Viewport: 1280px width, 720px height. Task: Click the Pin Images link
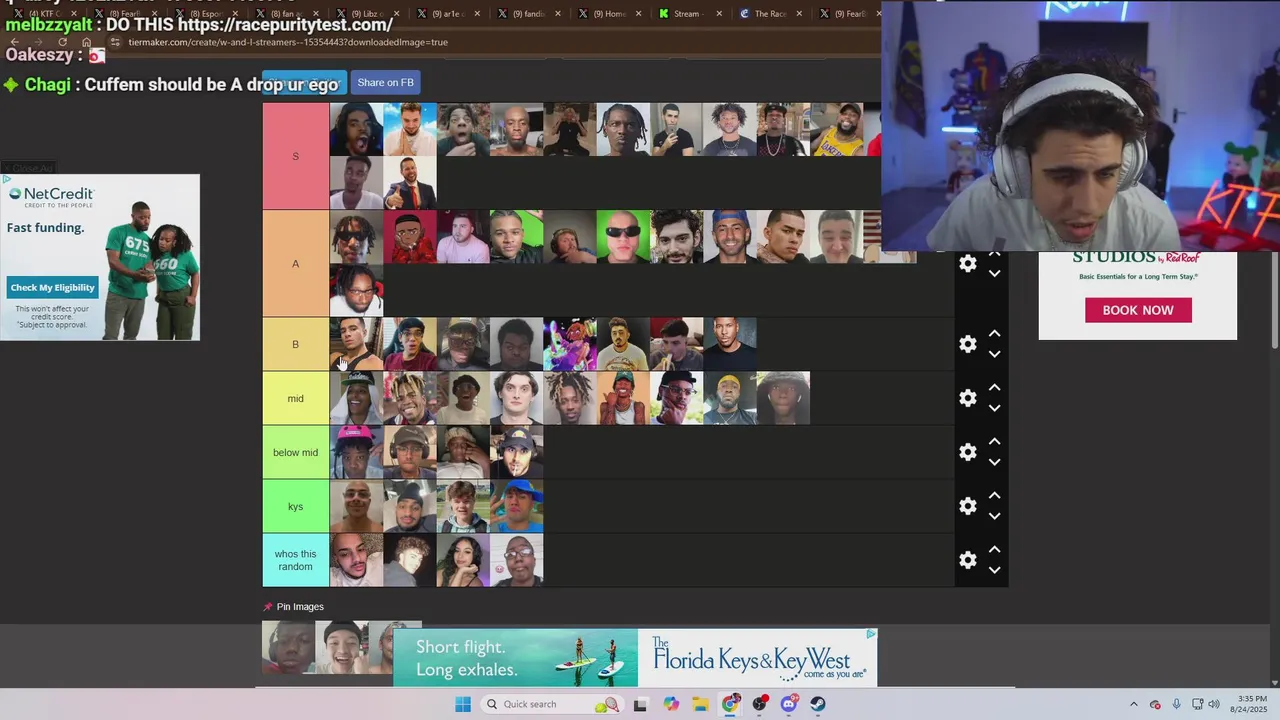[x=294, y=607]
